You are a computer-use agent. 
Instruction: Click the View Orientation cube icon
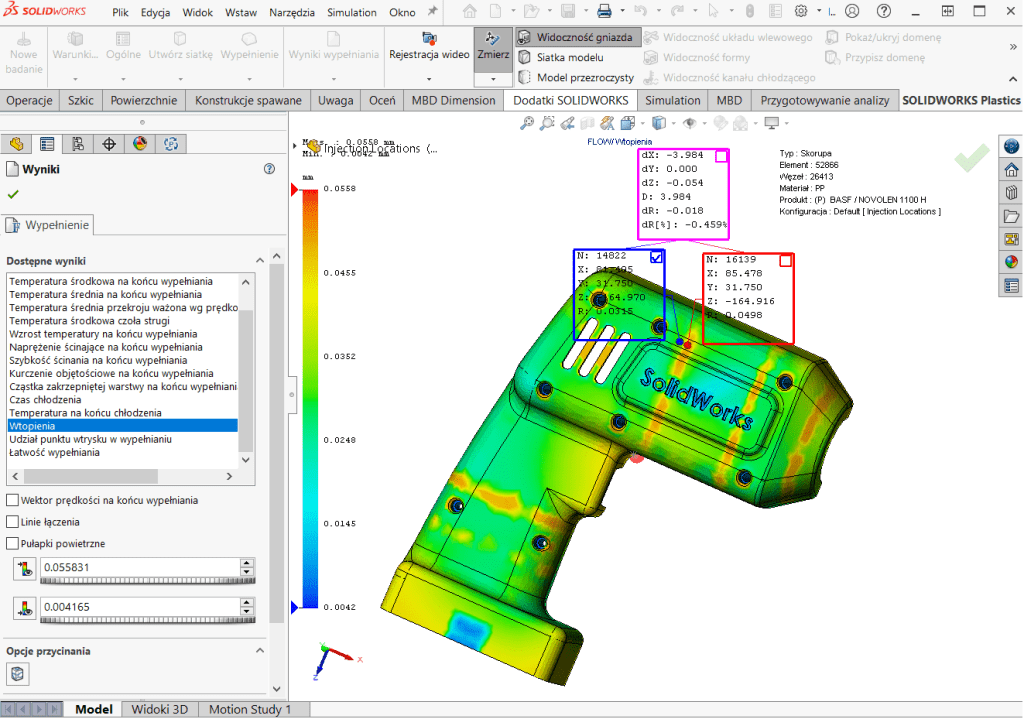(x=628, y=123)
